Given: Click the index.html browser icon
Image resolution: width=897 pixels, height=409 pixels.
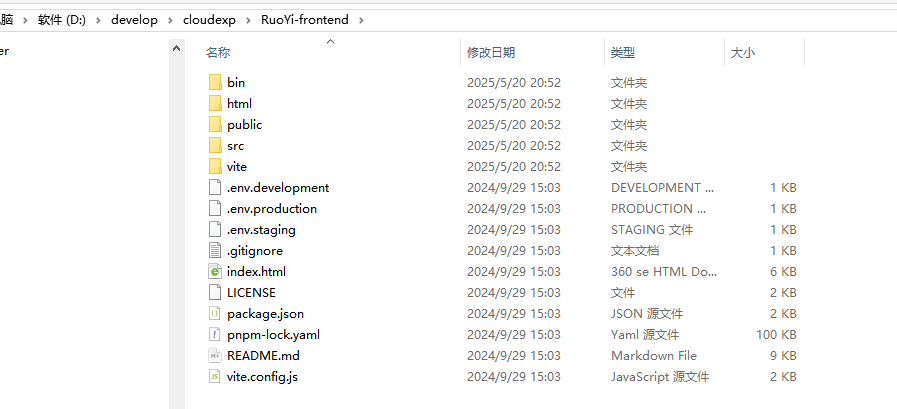Looking at the screenshot, I should (215, 272).
